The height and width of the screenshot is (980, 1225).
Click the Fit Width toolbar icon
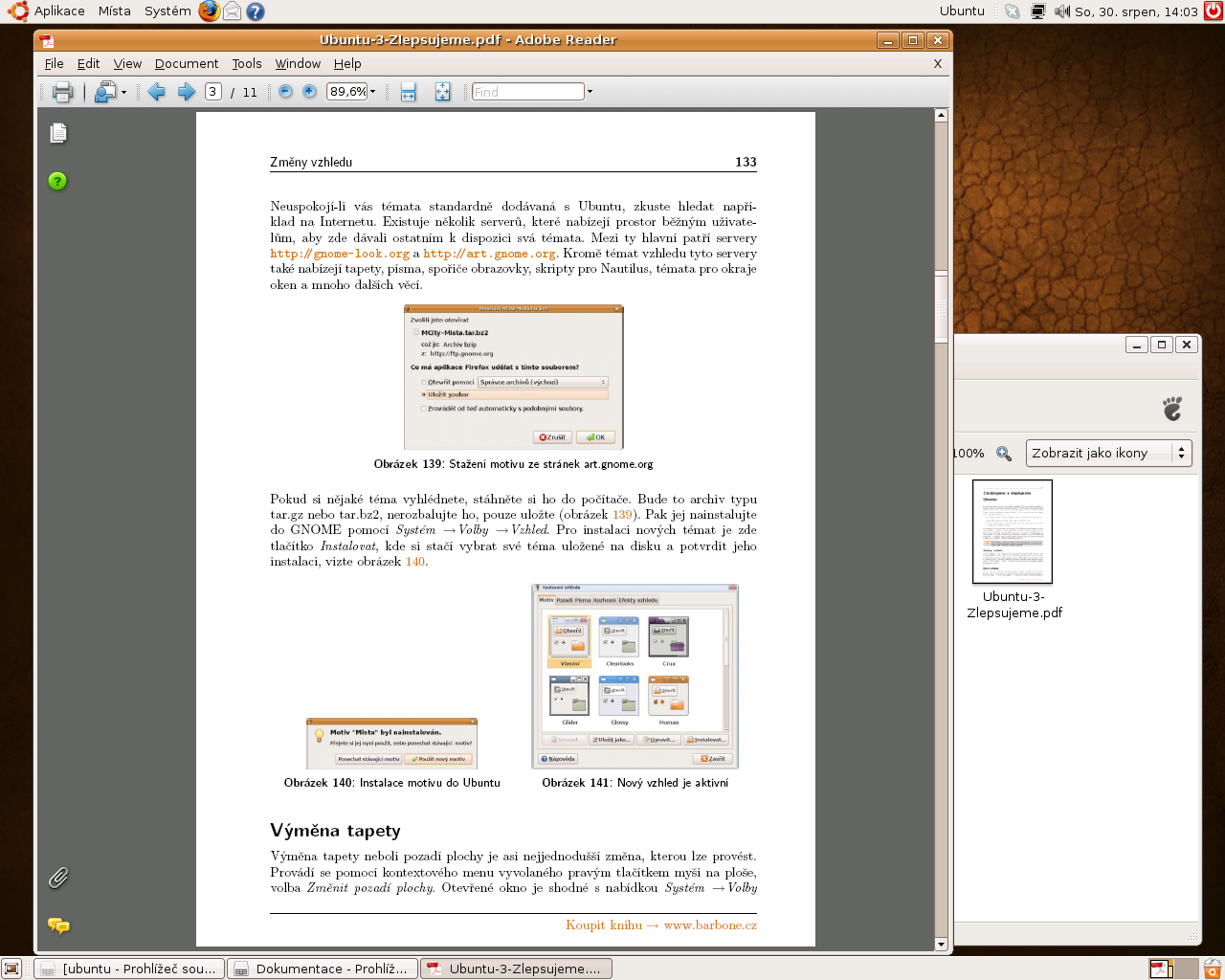pos(409,92)
